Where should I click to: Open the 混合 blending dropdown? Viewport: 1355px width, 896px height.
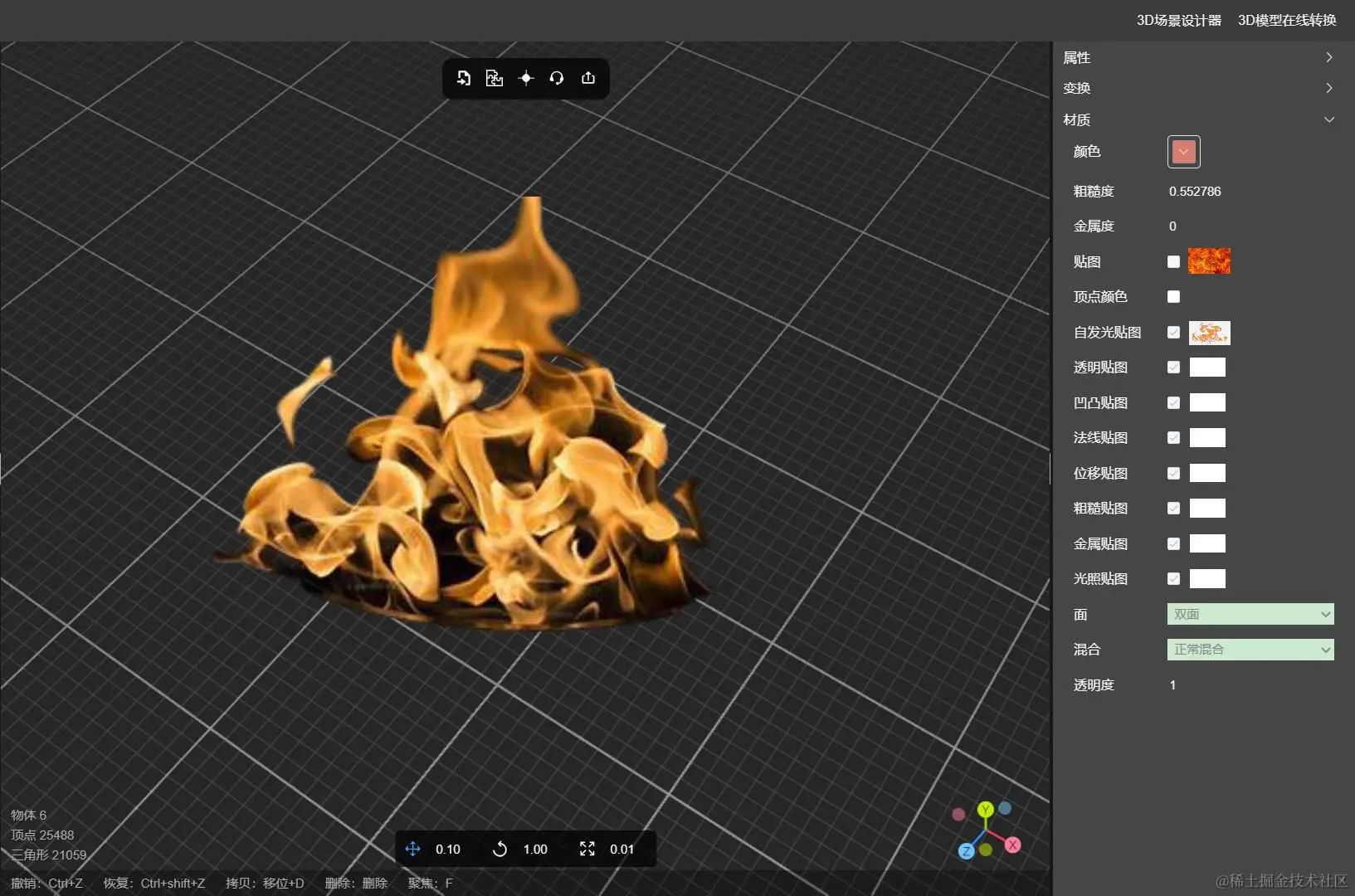click(1250, 649)
